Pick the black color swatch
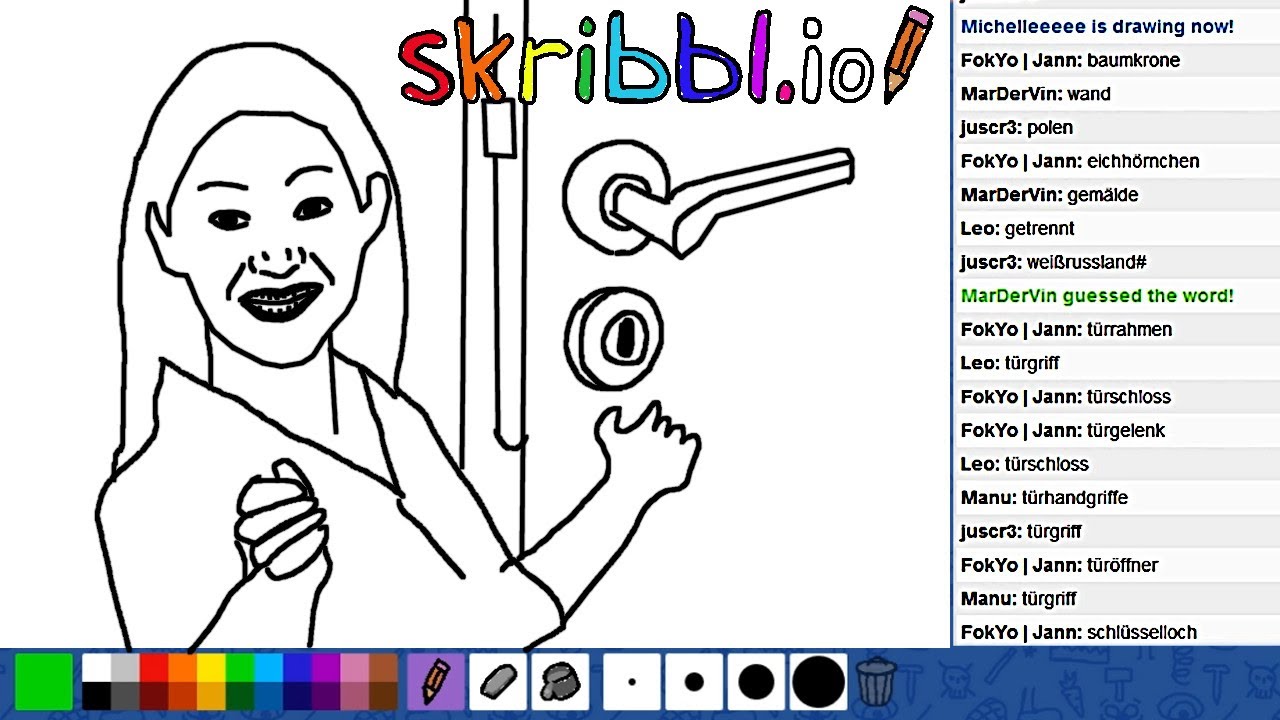 click(96, 696)
